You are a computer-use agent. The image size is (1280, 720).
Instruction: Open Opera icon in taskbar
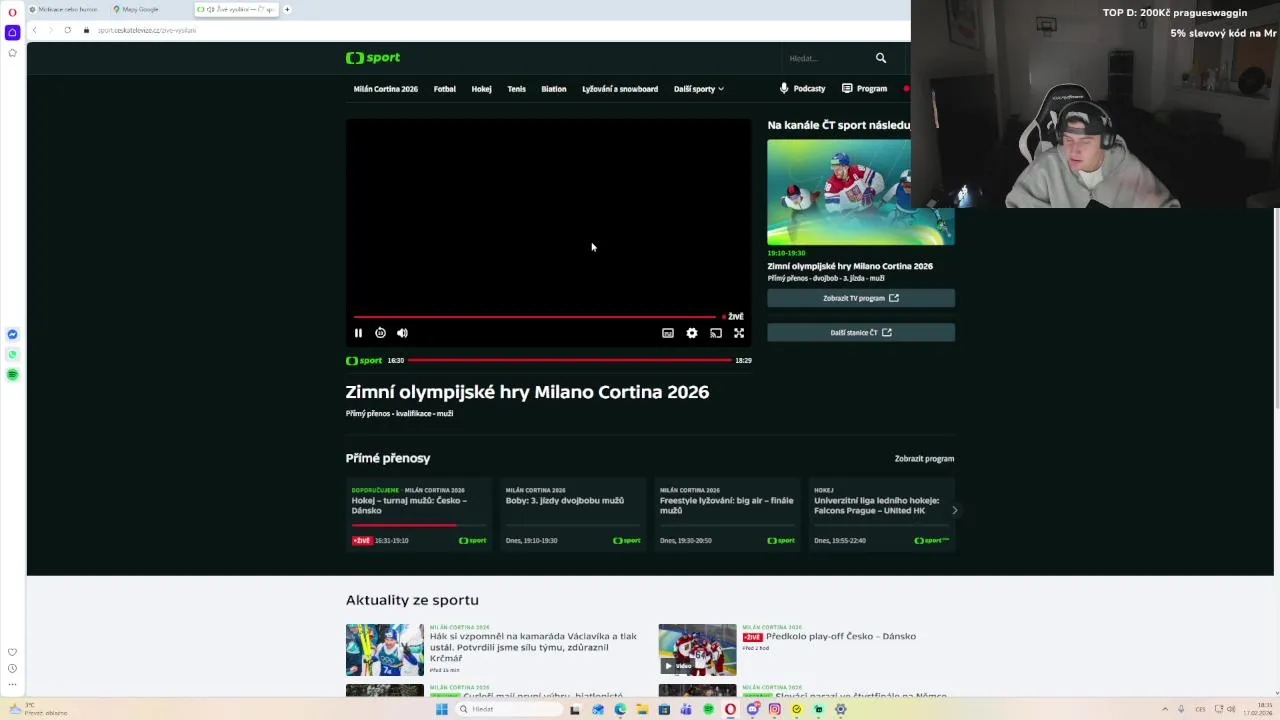point(730,709)
